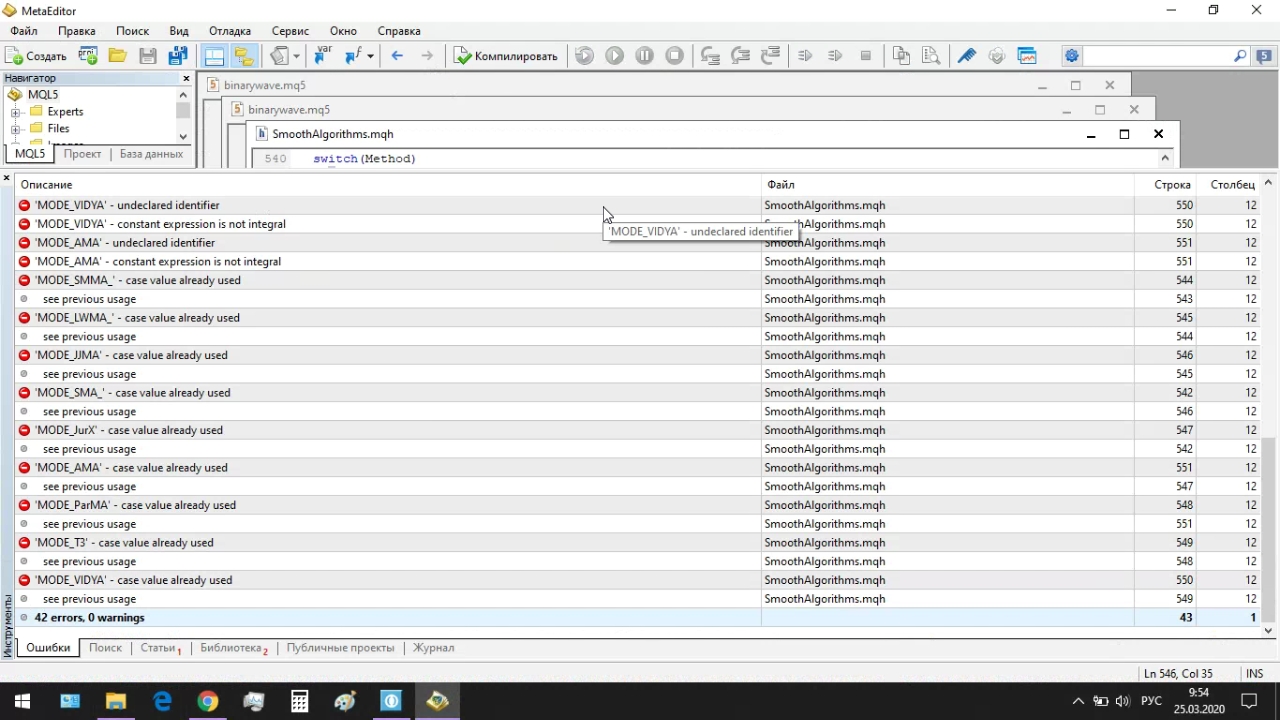Image resolution: width=1280 pixels, height=720 pixels.
Task: Open file with the folder icon
Action: (x=117, y=56)
